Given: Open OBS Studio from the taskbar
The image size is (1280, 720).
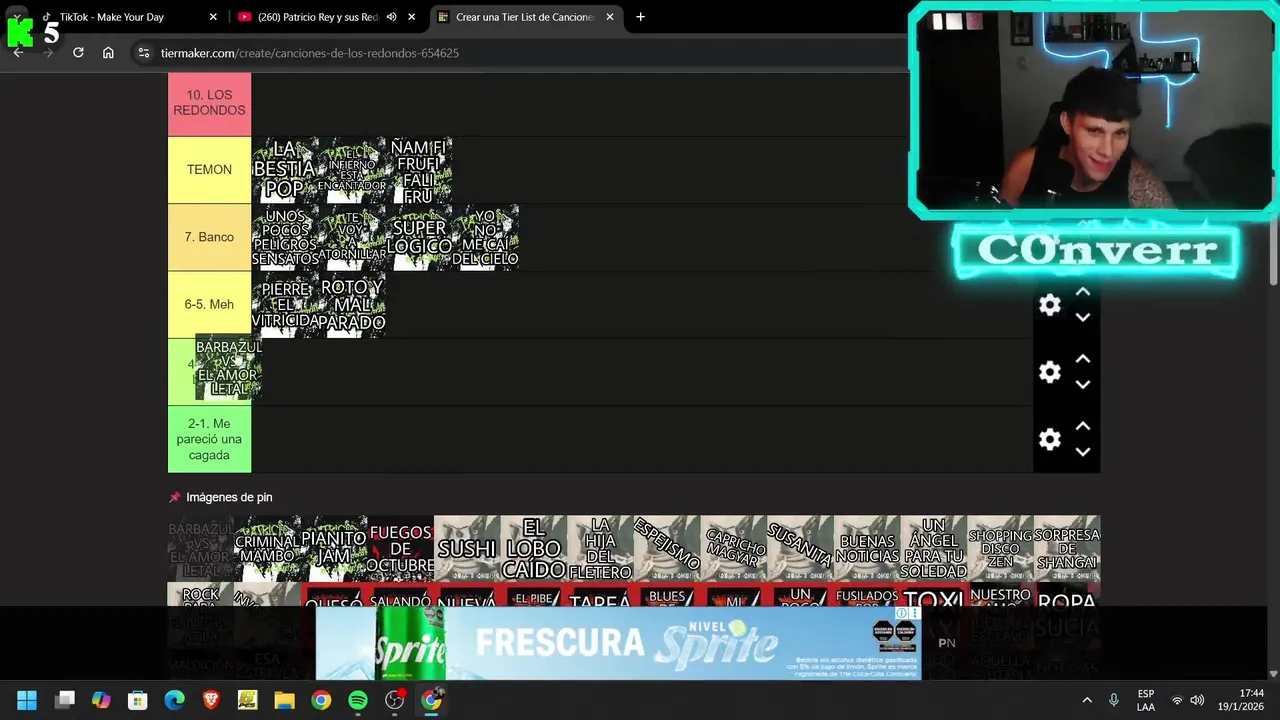Looking at the screenshot, I should pos(394,700).
